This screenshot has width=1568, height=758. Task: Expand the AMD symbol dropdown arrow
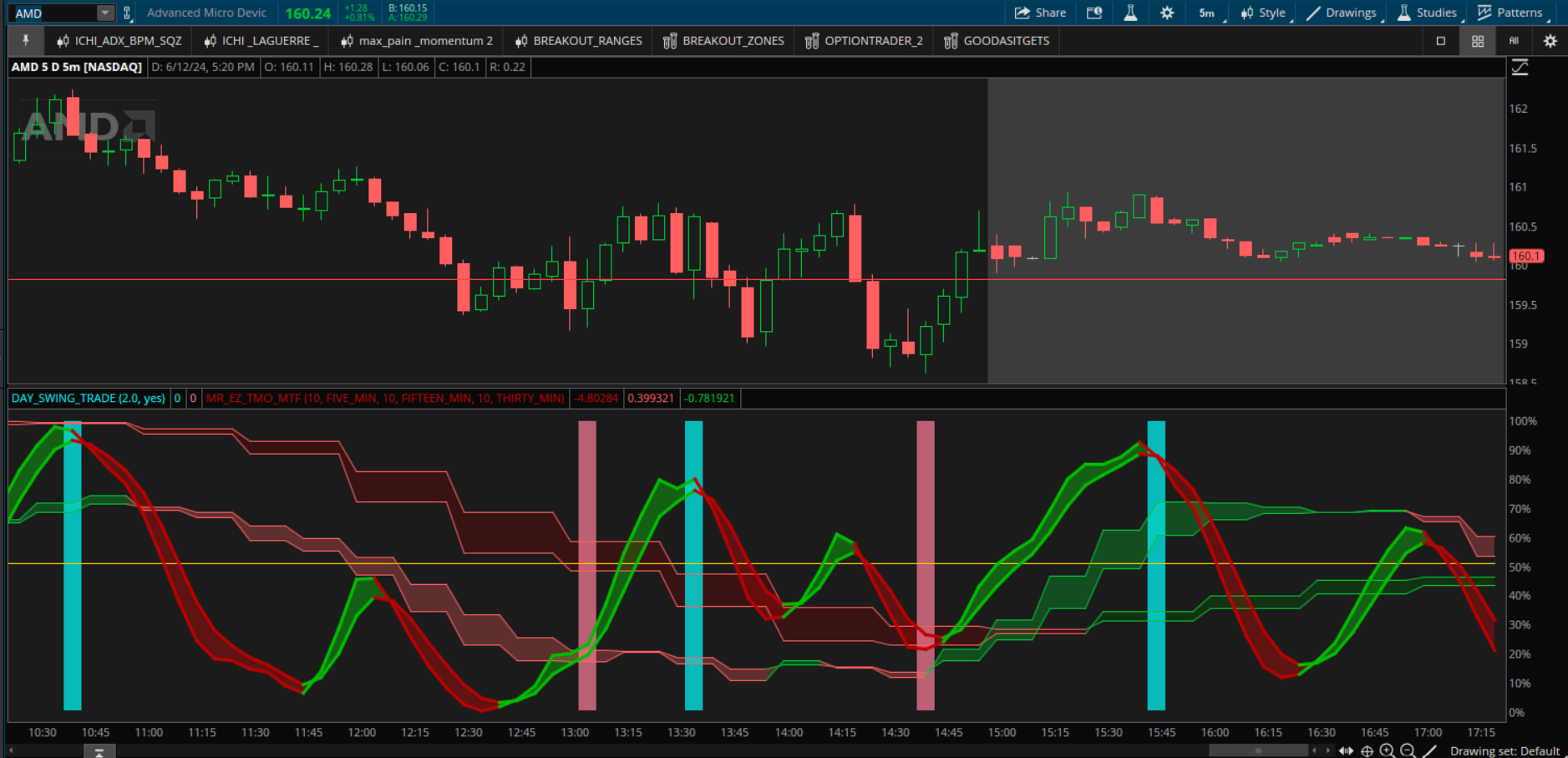104,13
